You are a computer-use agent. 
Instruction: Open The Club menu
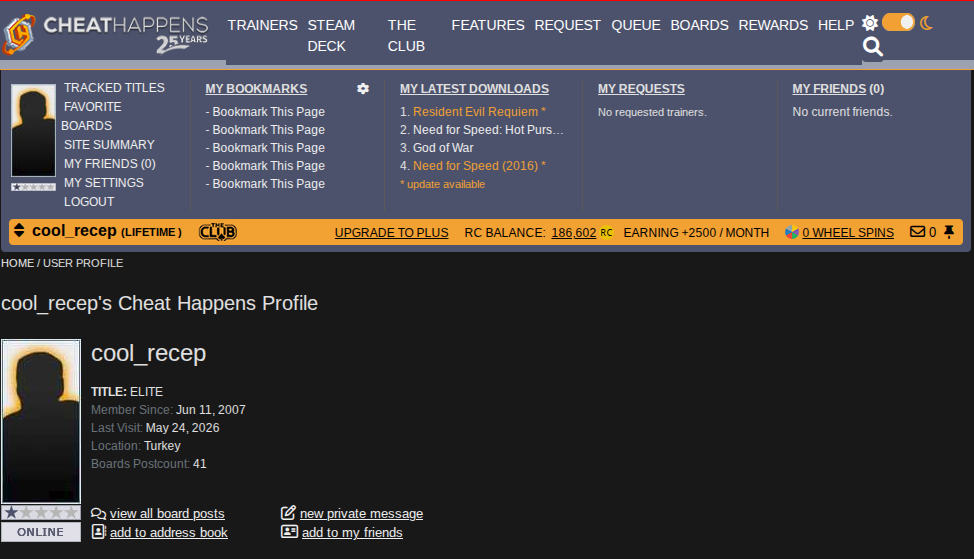(406, 36)
